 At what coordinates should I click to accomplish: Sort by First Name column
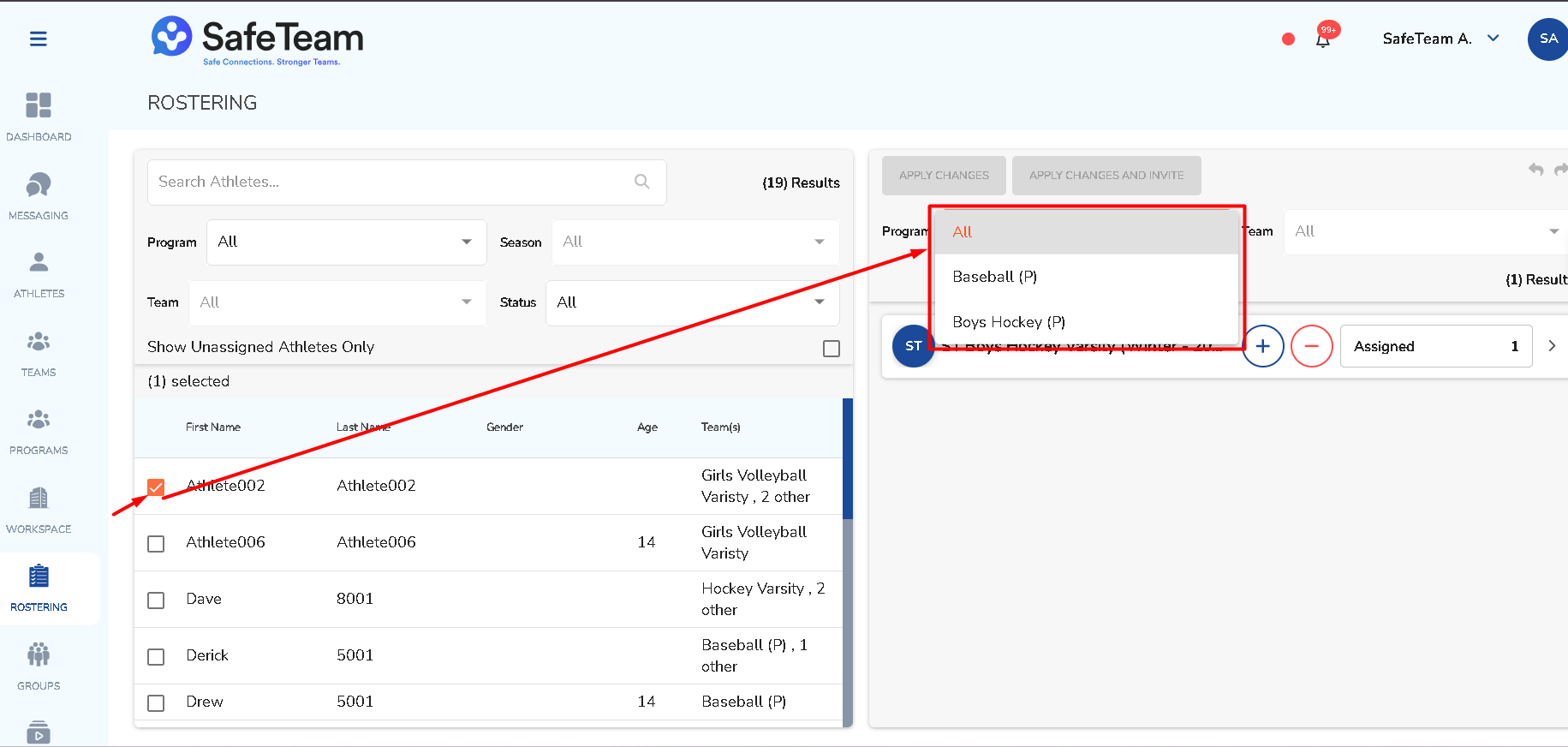(213, 427)
